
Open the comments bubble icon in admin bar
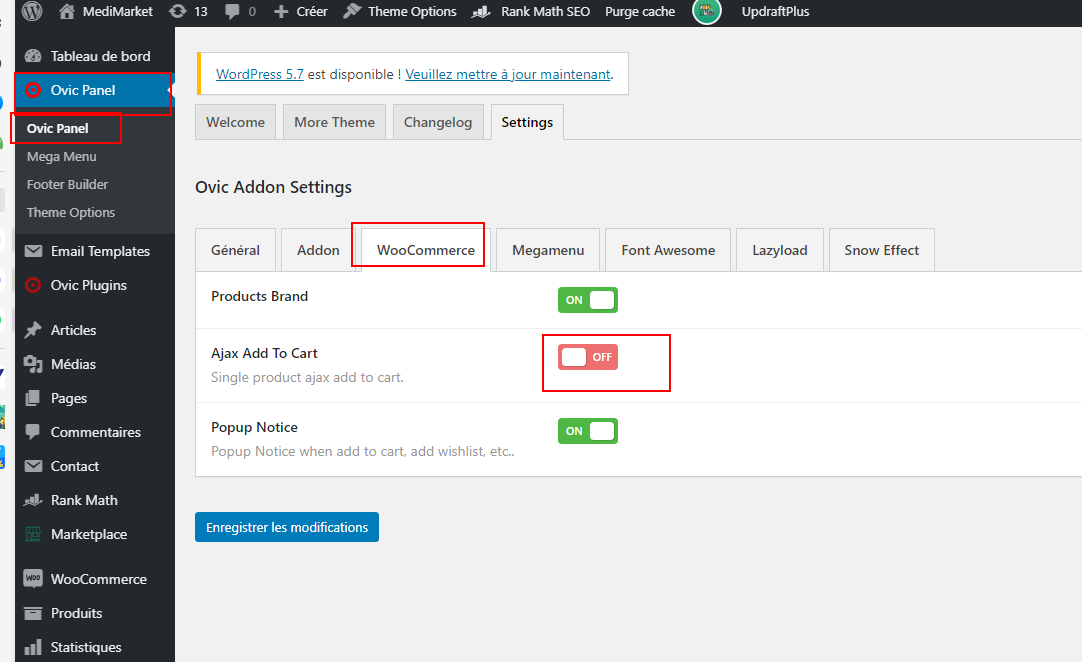pyautogui.click(x=233, y=11)
